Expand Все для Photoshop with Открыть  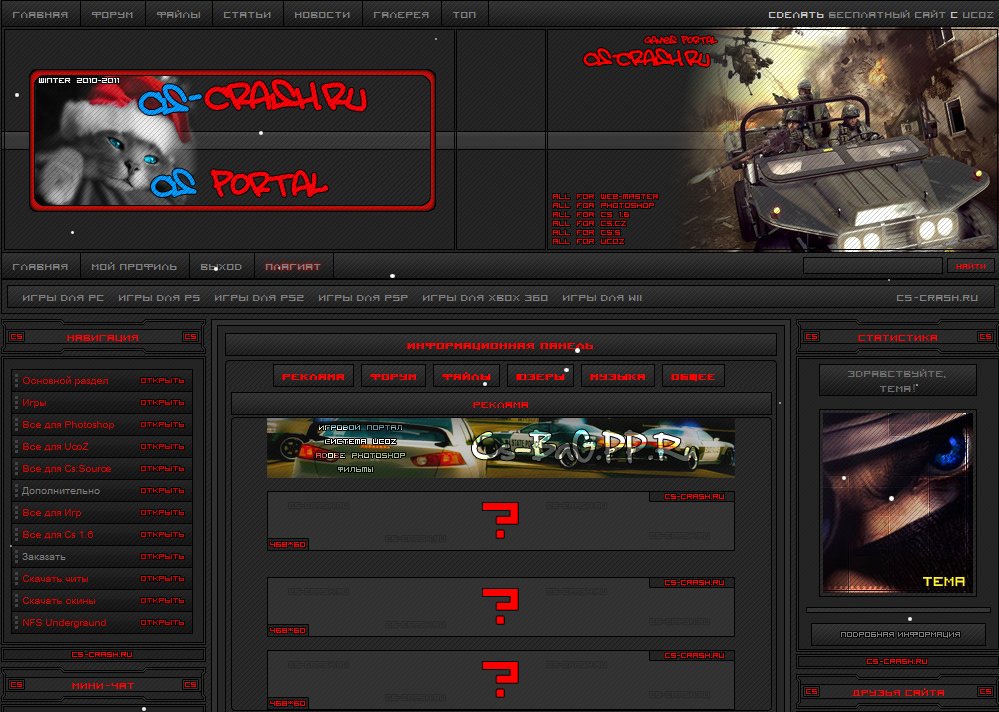162,424
